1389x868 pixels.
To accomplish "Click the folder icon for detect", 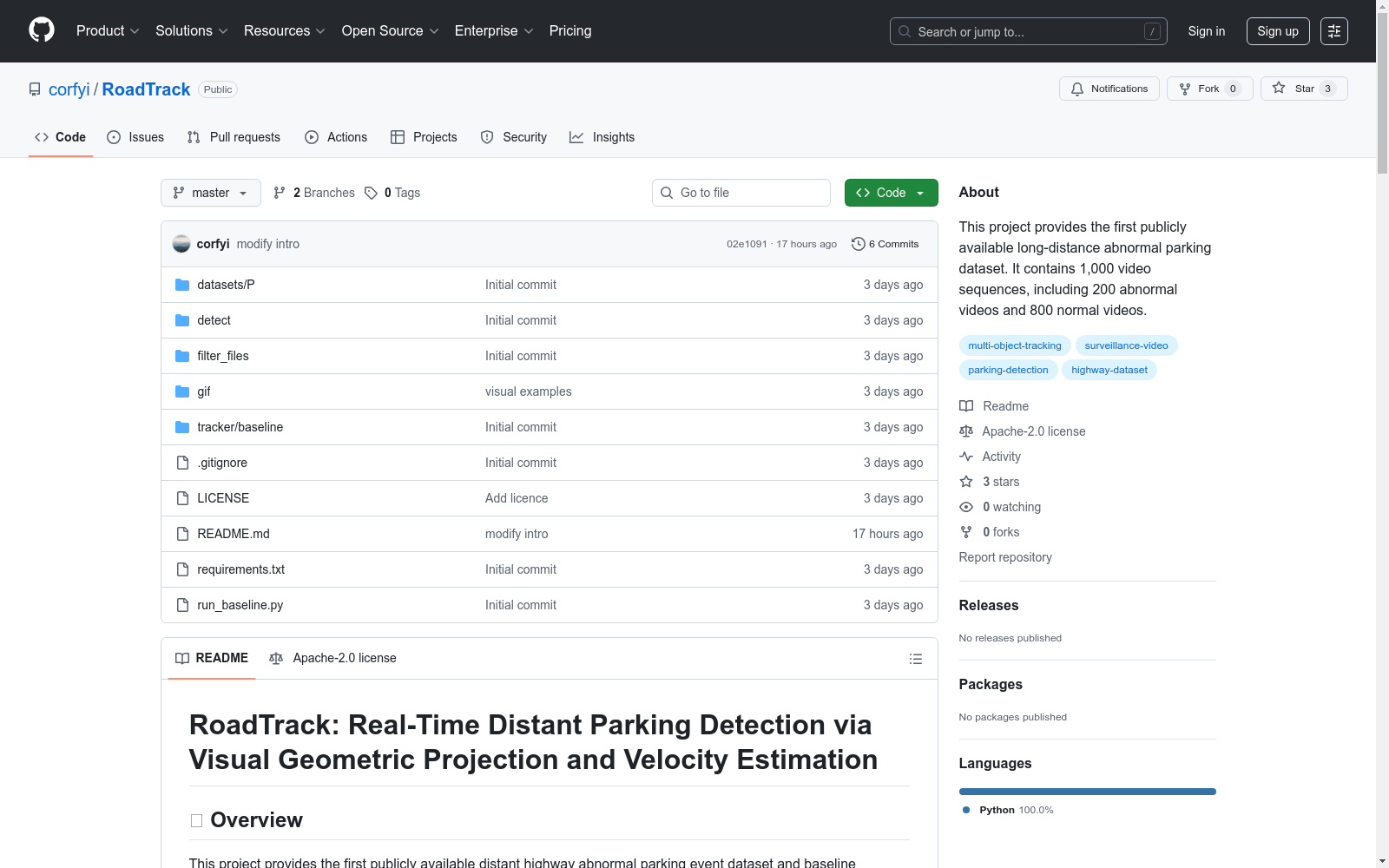I will [x=182, y=320].
